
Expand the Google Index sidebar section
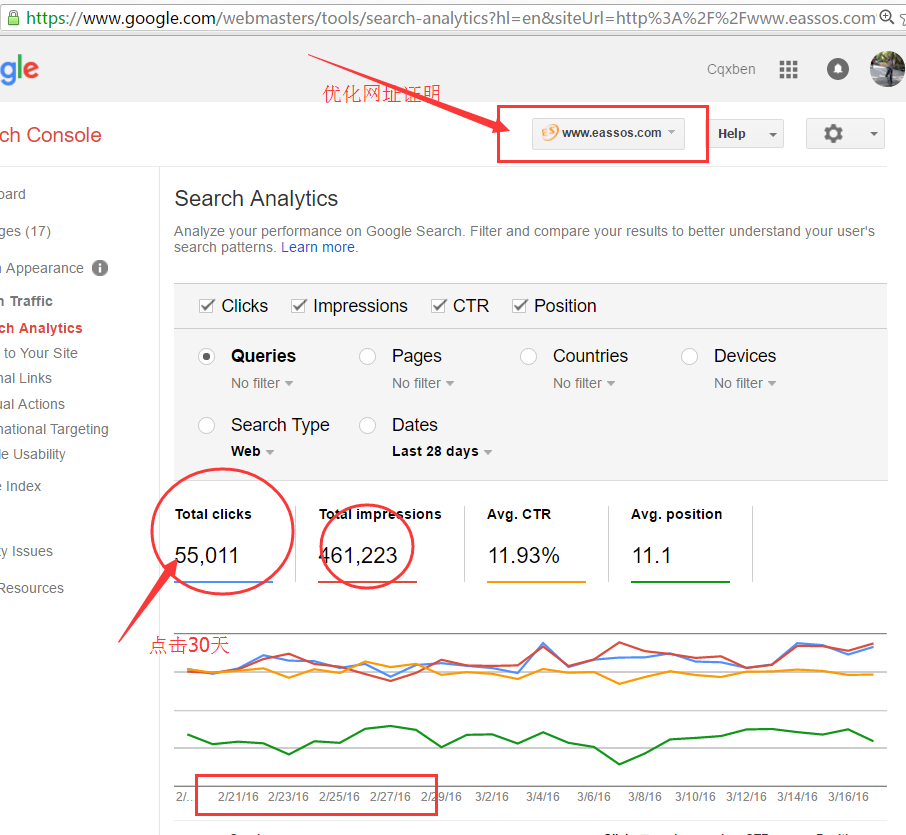pyautogui.click(x=21, y=486)
